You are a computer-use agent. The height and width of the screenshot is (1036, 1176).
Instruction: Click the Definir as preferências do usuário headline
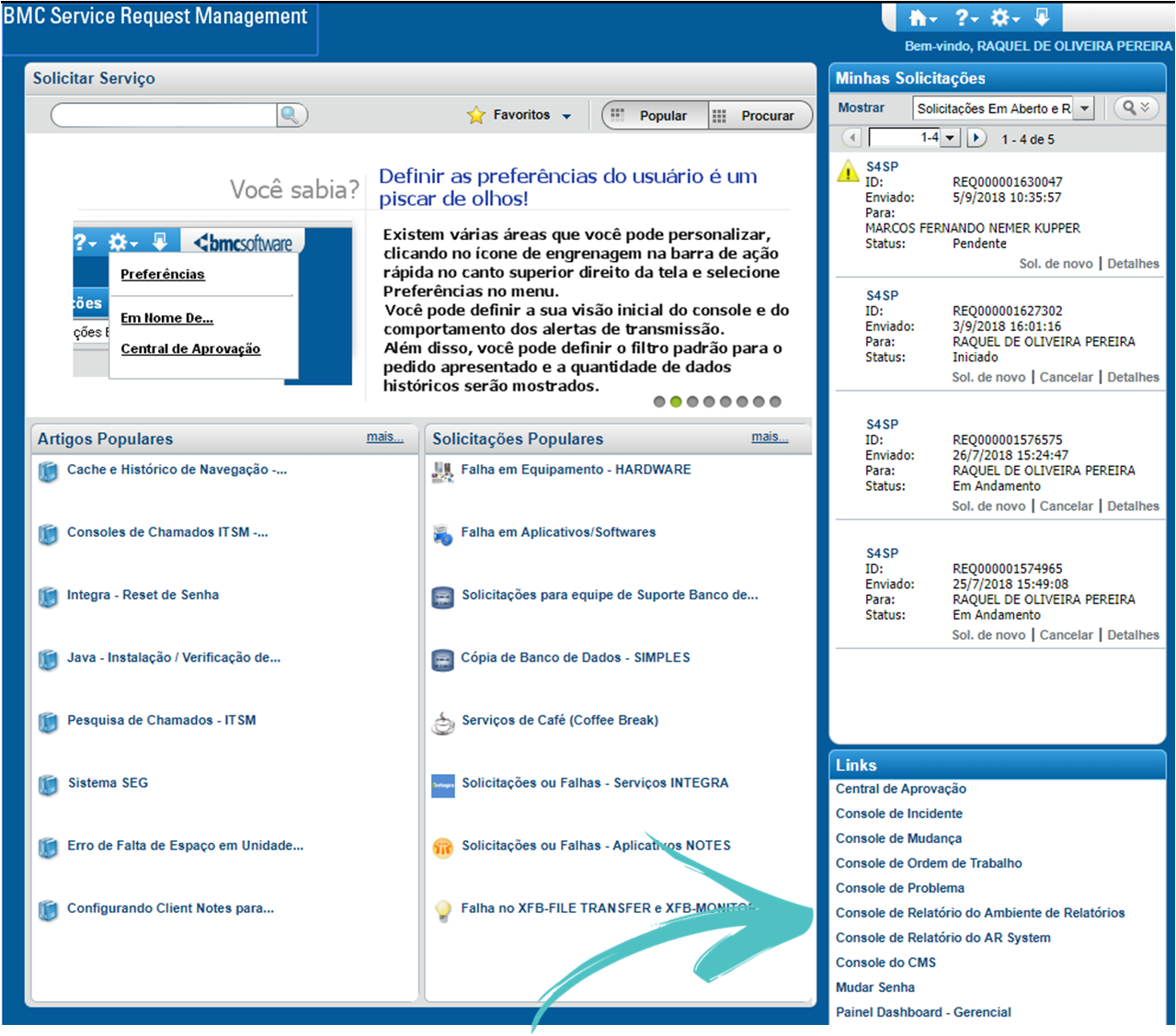[568, 187]
